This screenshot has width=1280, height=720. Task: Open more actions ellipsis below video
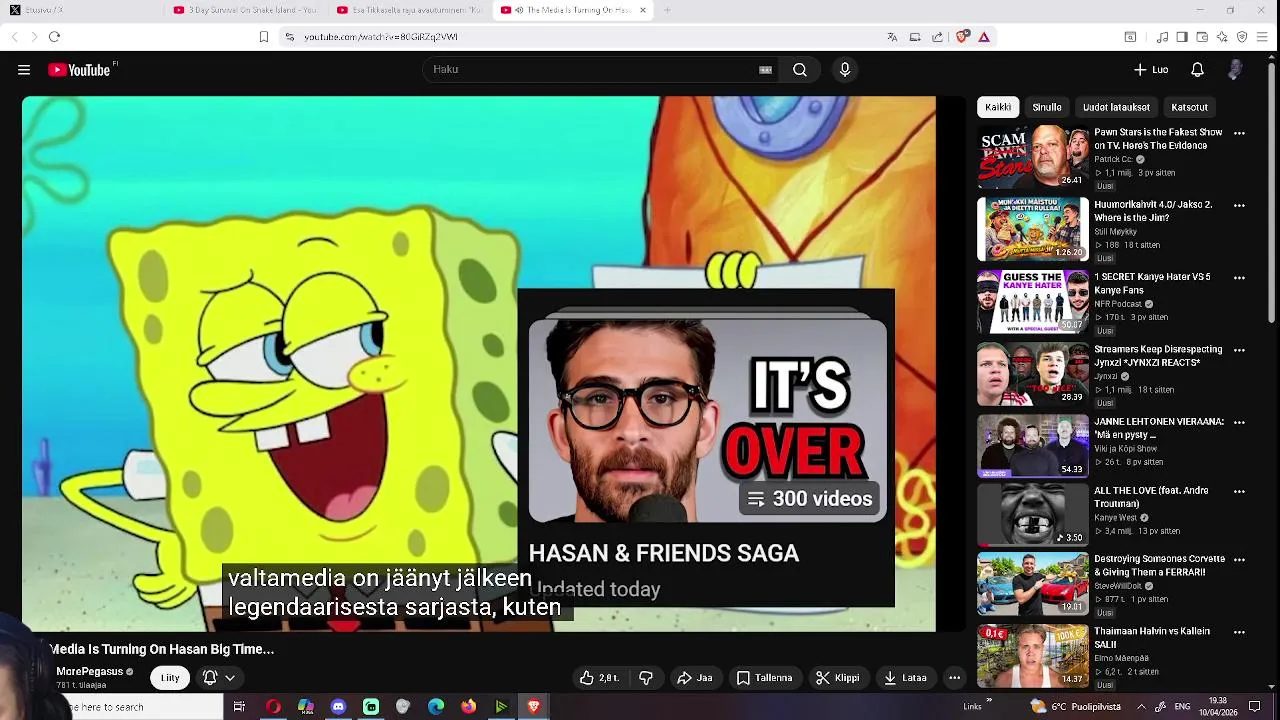click(x=954, y=678)
